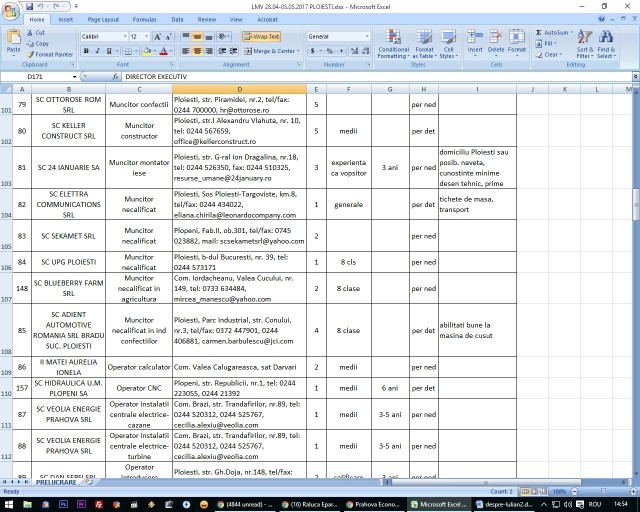Open Conditional Formatting options

(393, 44)
